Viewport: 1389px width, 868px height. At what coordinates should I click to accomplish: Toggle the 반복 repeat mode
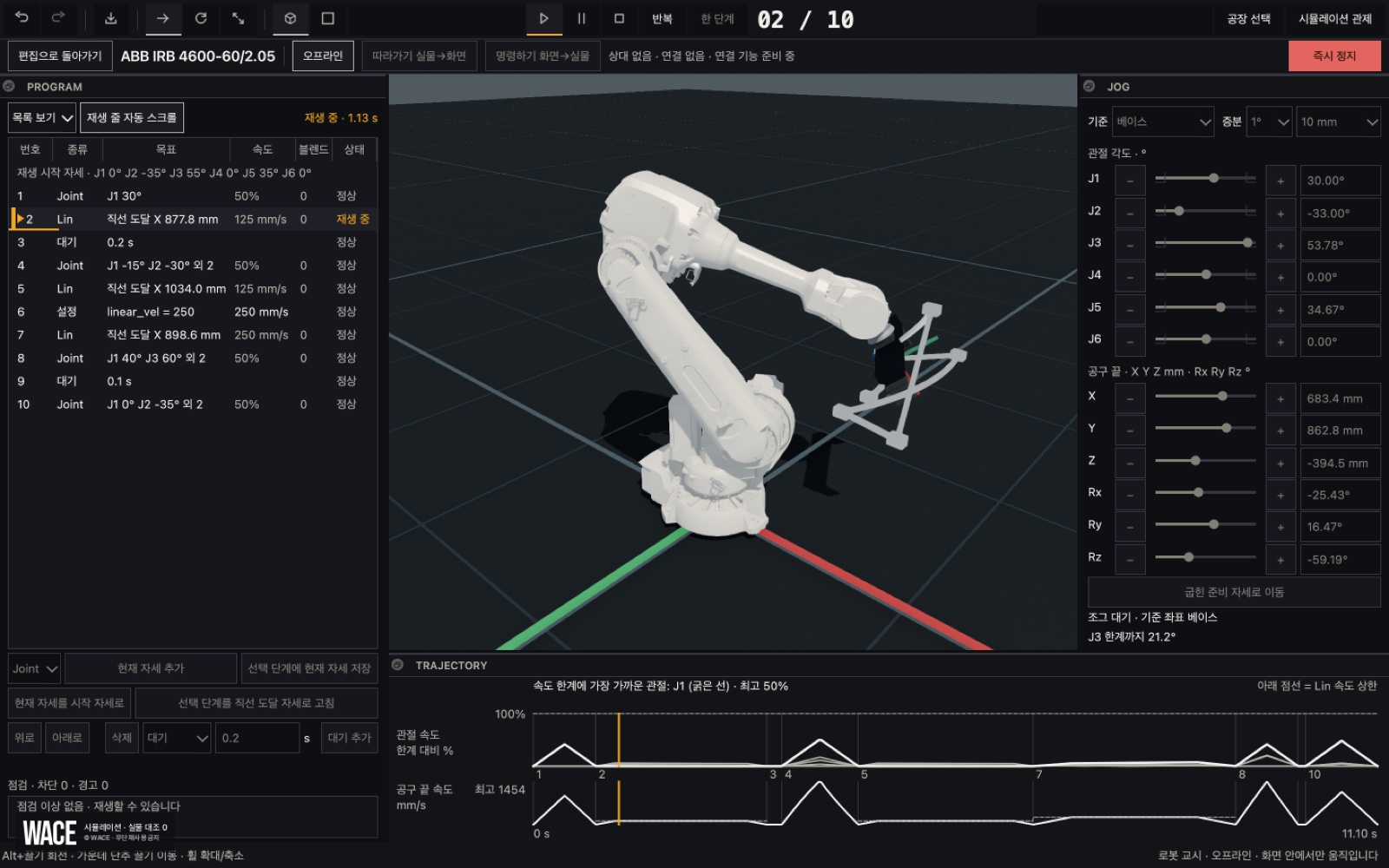click(662, 18)
